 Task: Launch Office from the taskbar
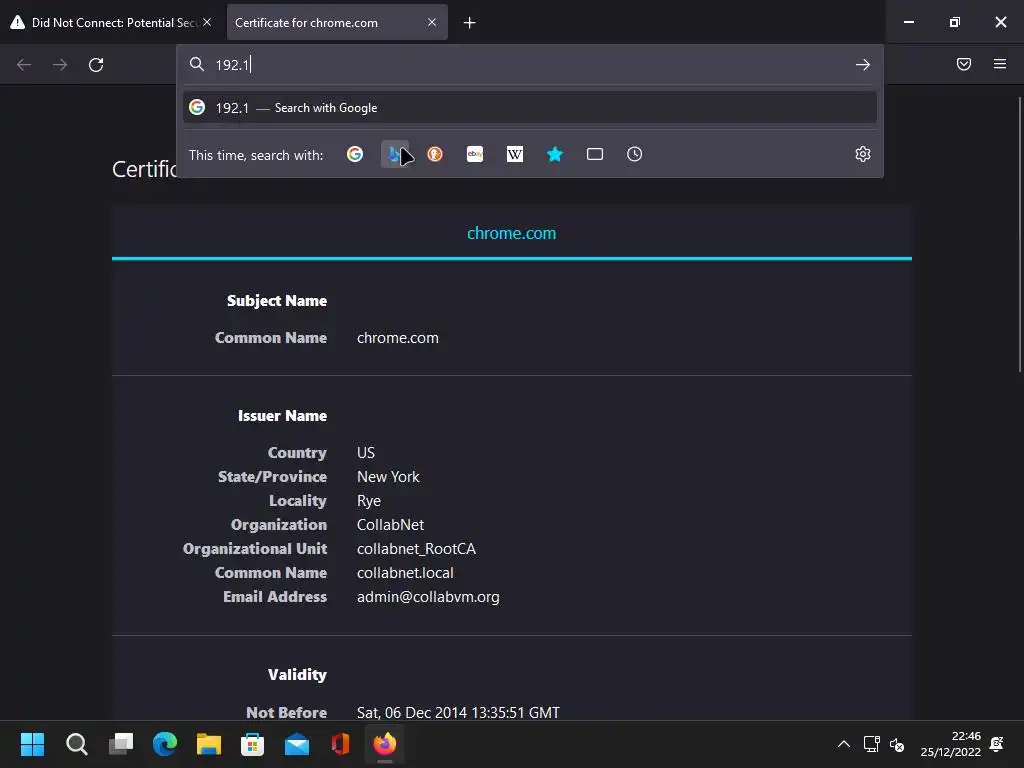(341, 744)
